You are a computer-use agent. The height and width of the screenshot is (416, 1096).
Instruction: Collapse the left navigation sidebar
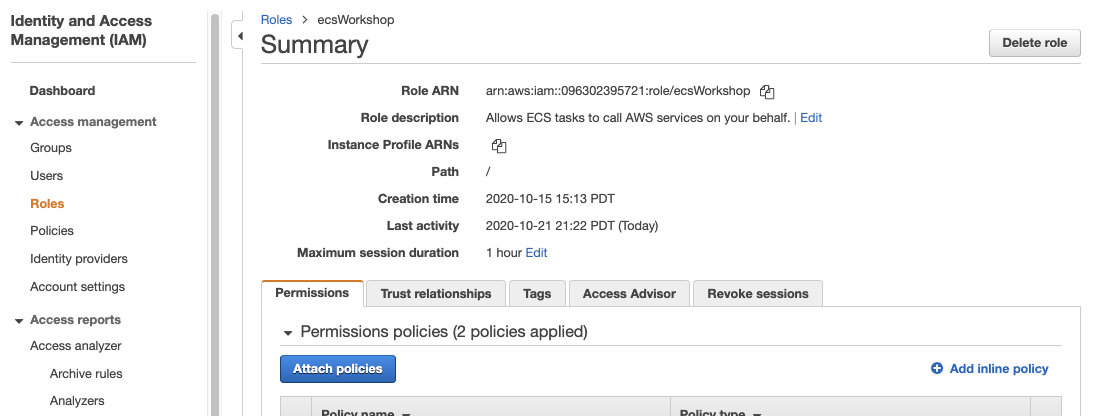tap(239, 36)
